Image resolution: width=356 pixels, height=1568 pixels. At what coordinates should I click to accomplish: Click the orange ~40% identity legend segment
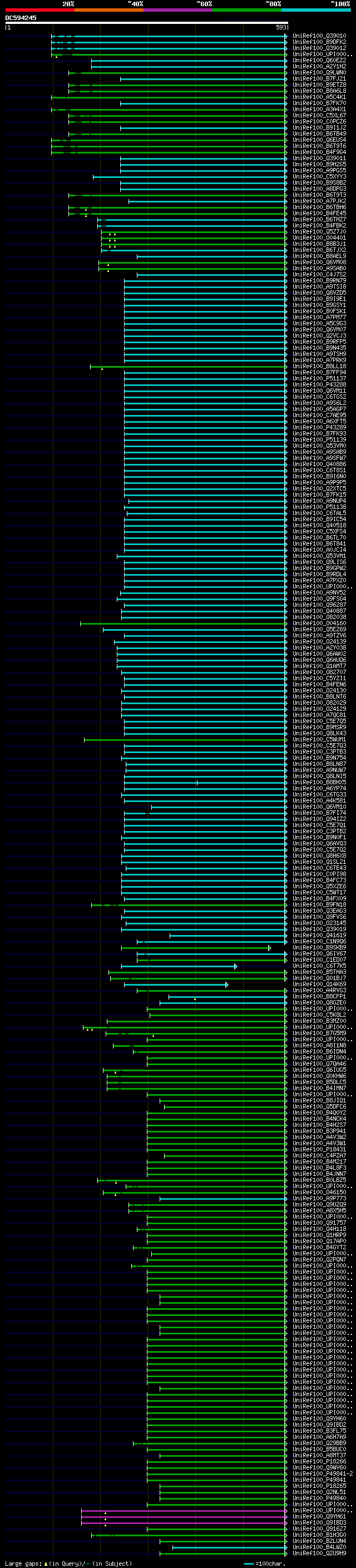pos(109,10)
